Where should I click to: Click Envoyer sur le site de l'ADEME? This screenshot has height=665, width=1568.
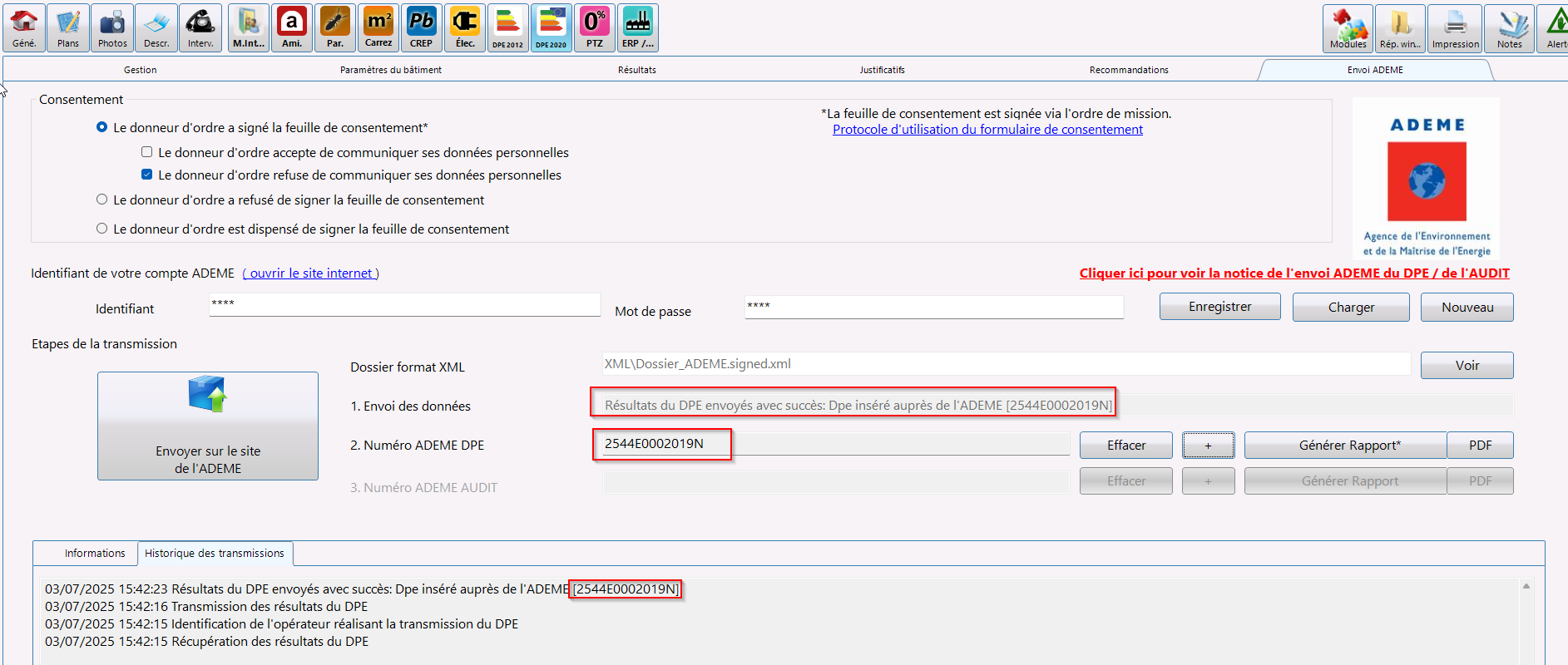coord(208,426)
